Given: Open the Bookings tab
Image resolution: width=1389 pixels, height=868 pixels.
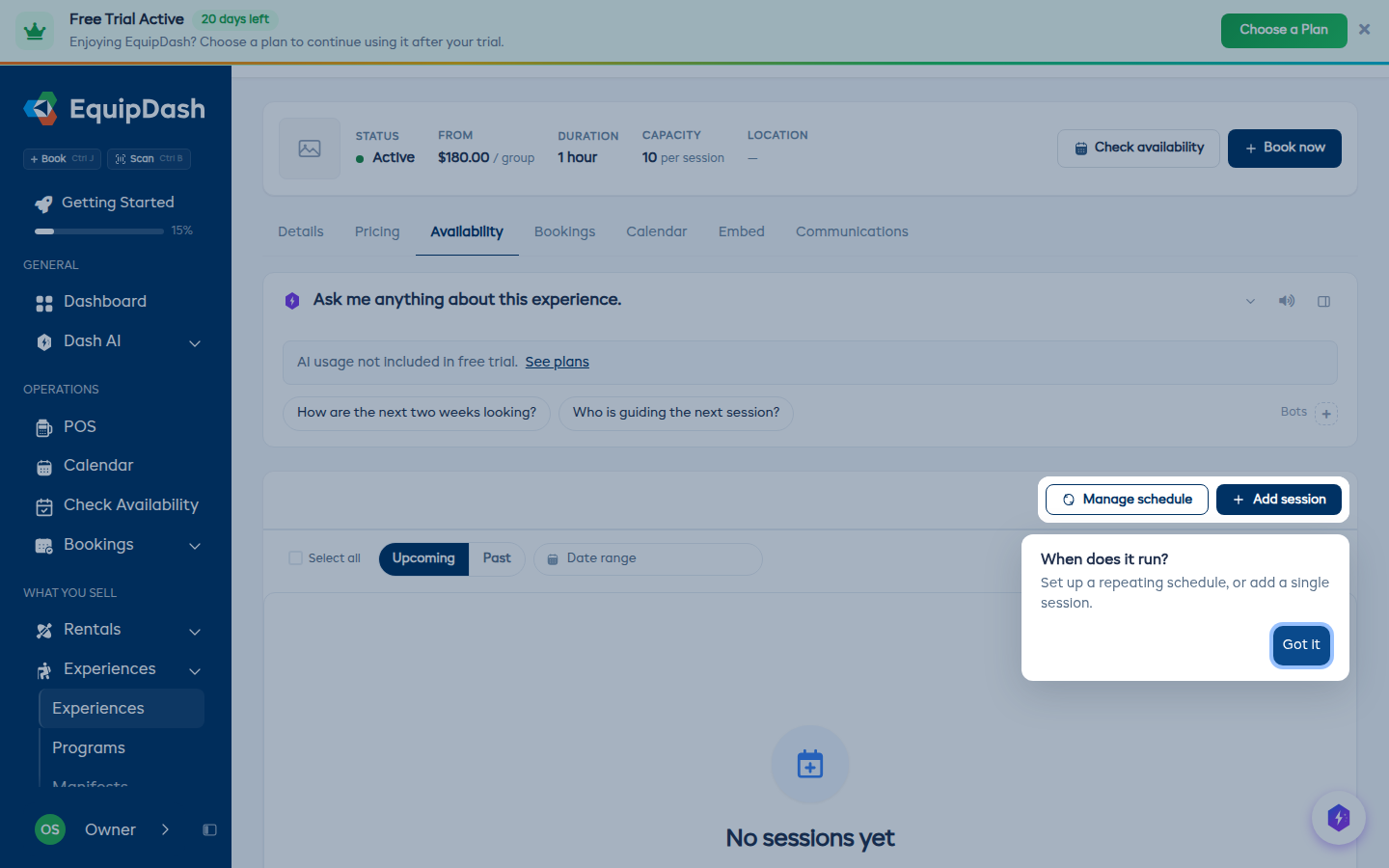Looking at the screenshot, I should pos(564,231).
